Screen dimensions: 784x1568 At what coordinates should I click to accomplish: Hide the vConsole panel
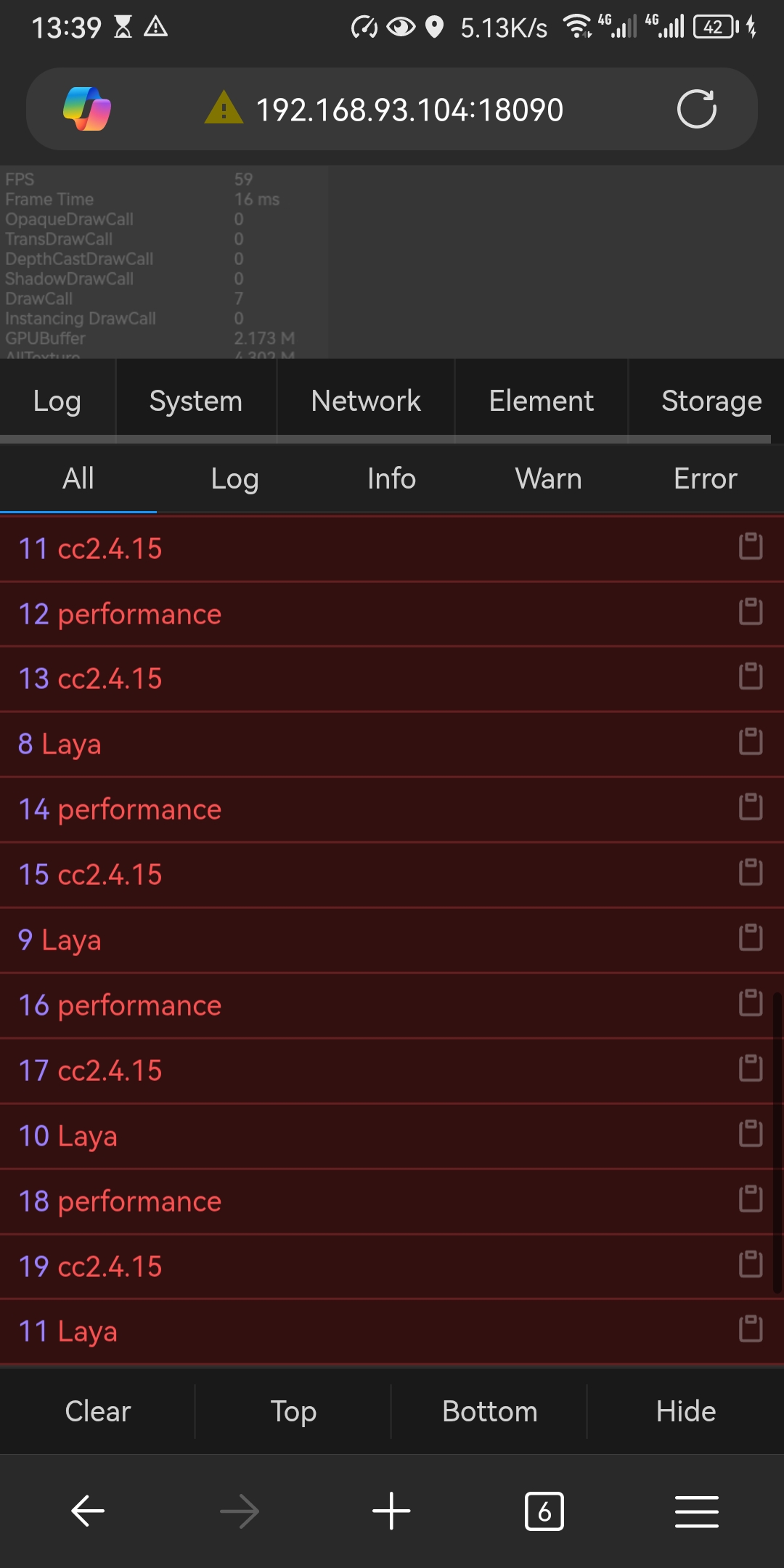coord(686,1411)
